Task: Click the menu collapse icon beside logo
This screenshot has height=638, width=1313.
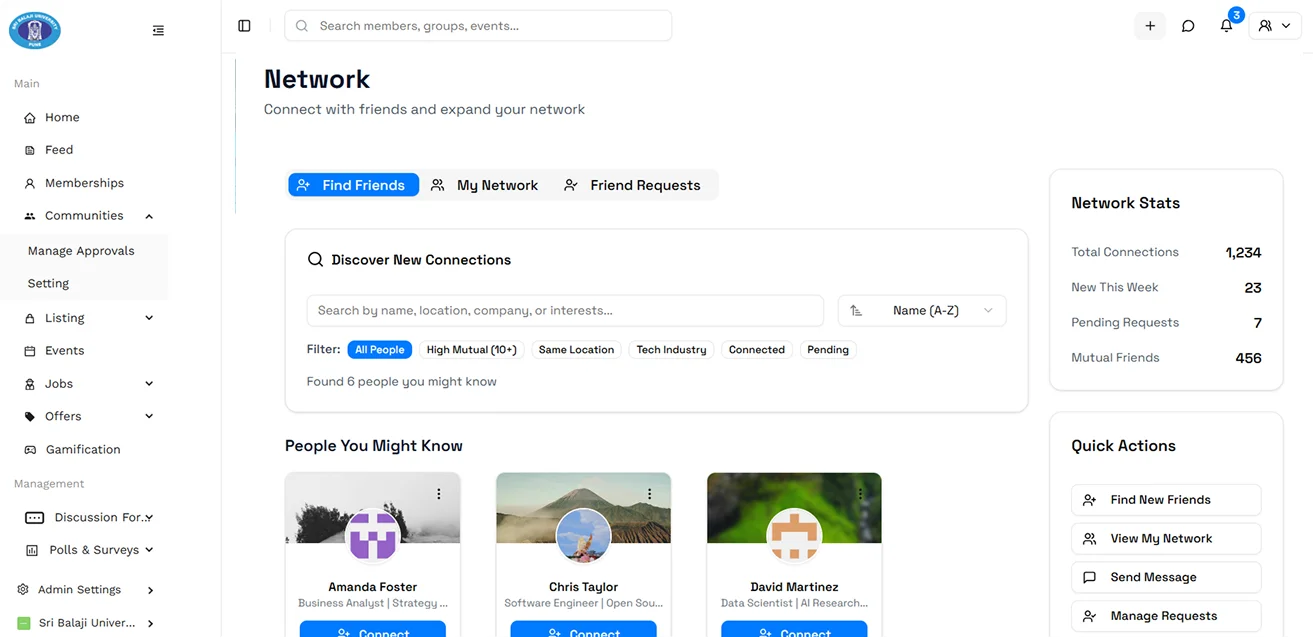Action: [158, 31]
